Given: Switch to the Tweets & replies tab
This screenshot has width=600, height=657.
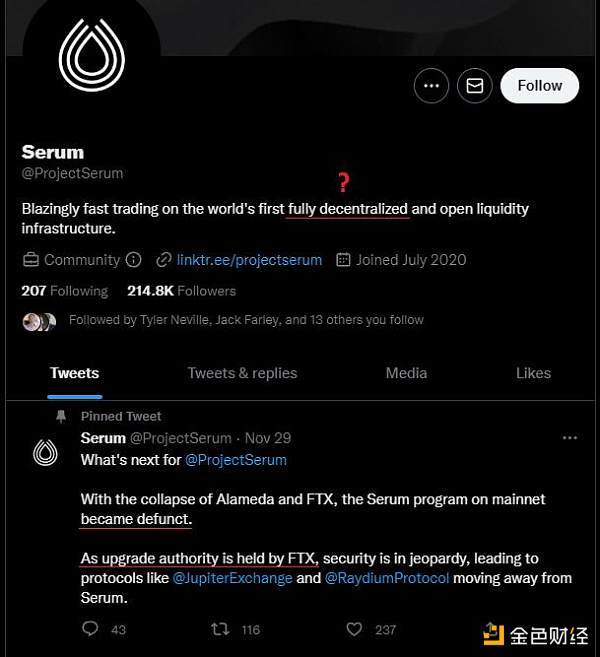Looking at the screenshot, I should [x=242, y=373].
